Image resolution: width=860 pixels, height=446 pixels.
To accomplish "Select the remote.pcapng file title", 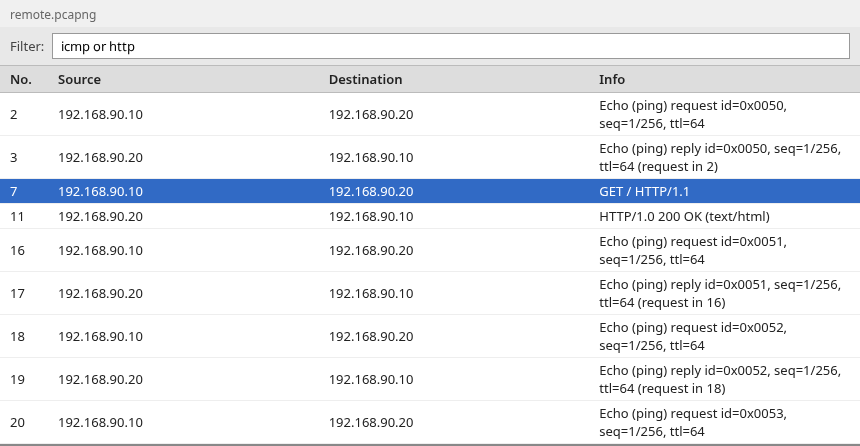I will point(53,15).
